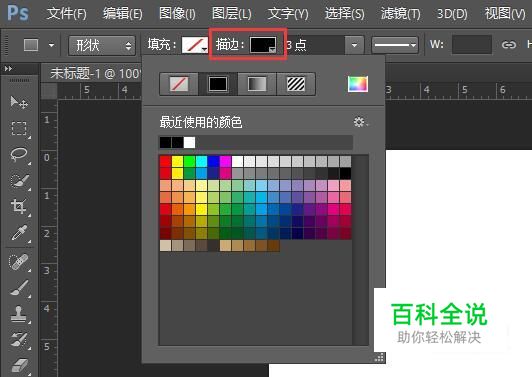Open the 视图(V) menu
Image resolution: width=532 pixels, height=377 pixels.
tap(505, 14)
